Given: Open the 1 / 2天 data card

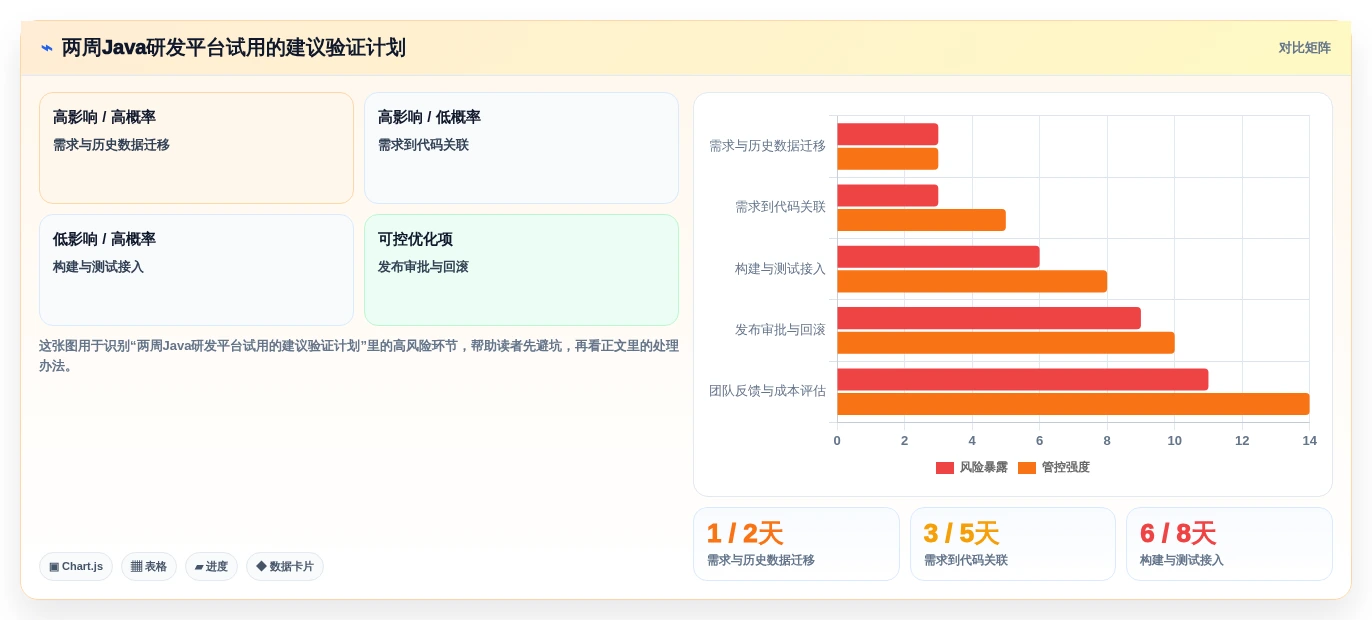Looking at the screenshot, I should pyautogui.click(x=796, y=544).
